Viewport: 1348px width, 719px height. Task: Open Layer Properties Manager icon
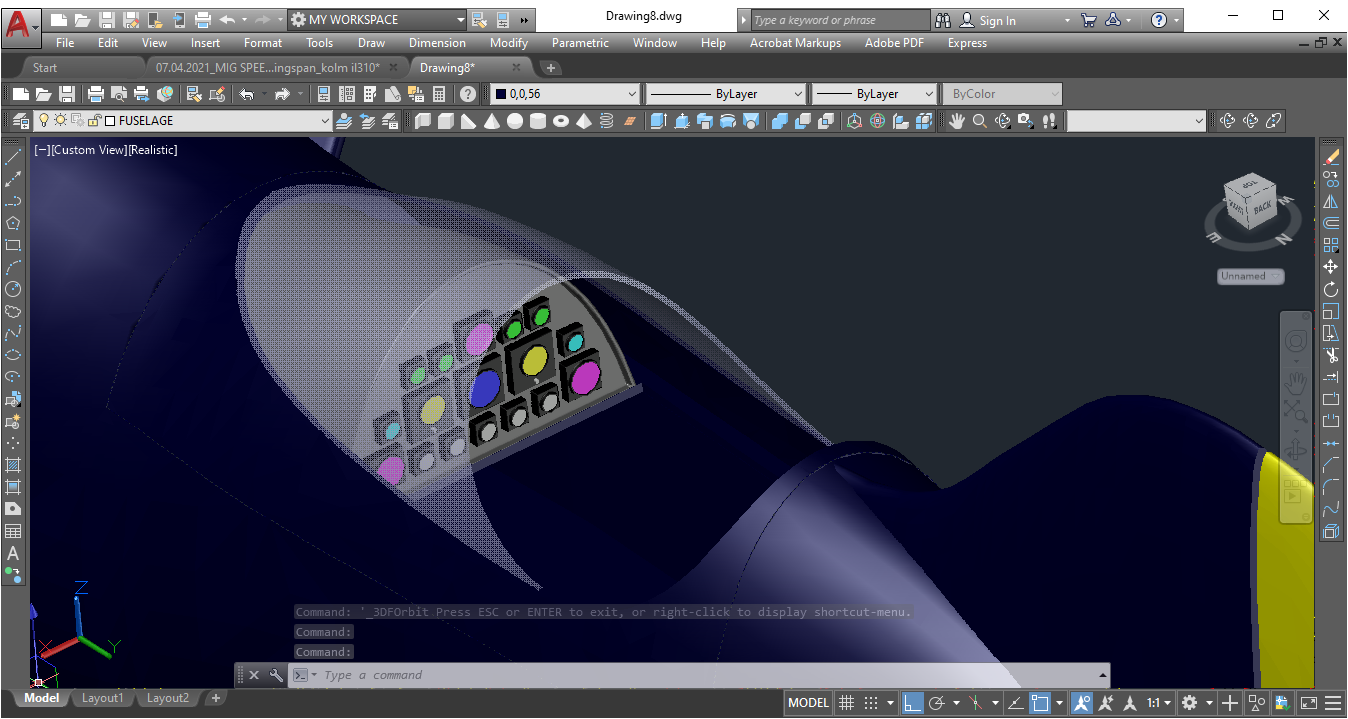(21, 121)
